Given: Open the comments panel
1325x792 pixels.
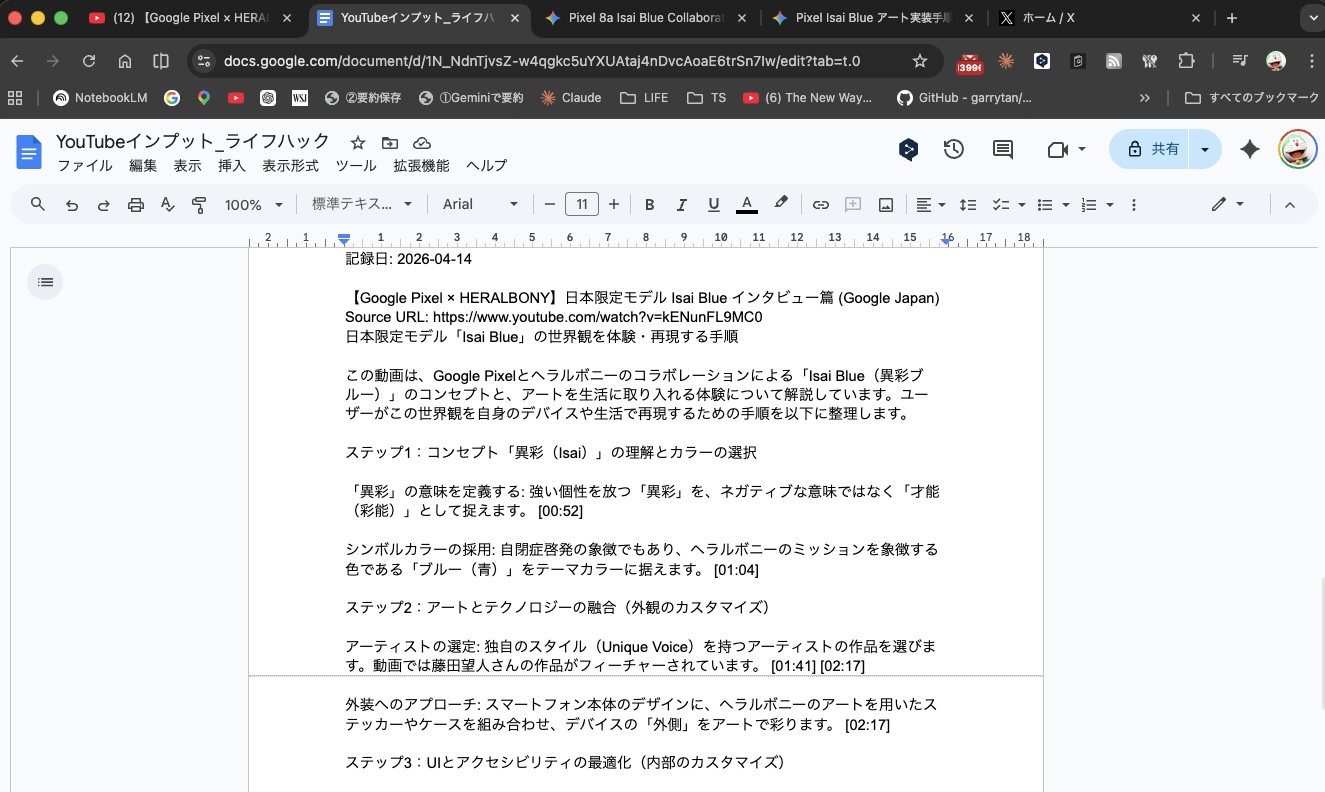Looking at the screenshot, I should pyautogui.click(x=1002, y=148).
